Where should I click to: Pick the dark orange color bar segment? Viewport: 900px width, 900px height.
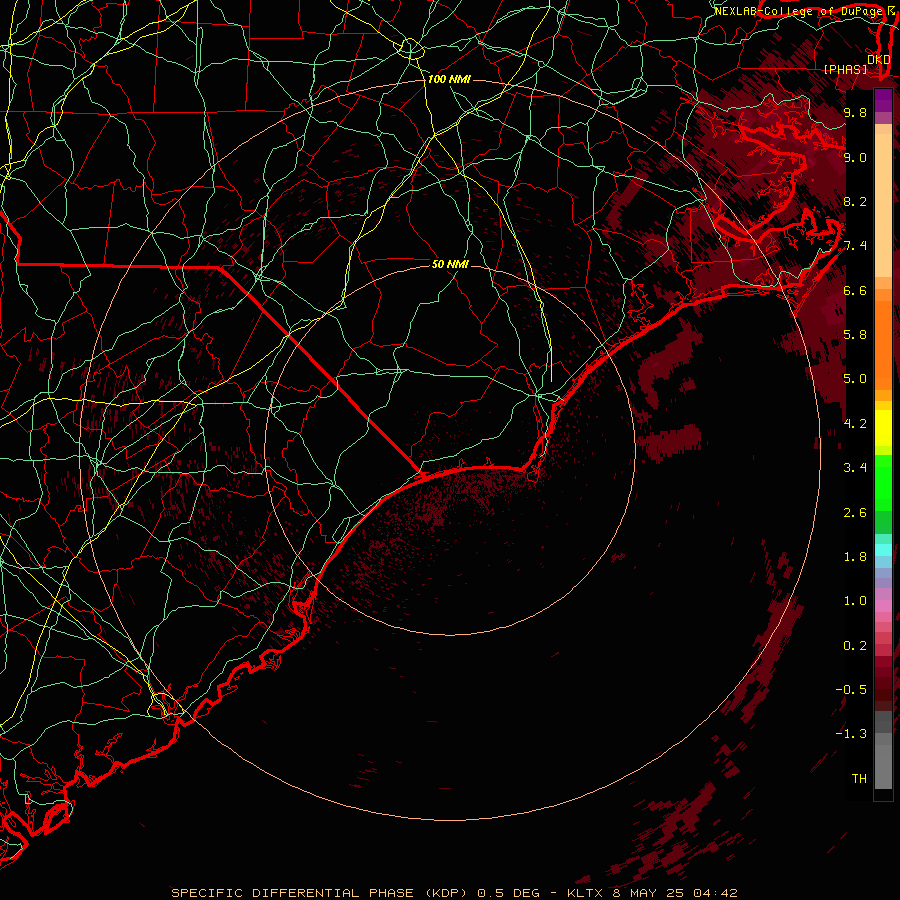883,344
